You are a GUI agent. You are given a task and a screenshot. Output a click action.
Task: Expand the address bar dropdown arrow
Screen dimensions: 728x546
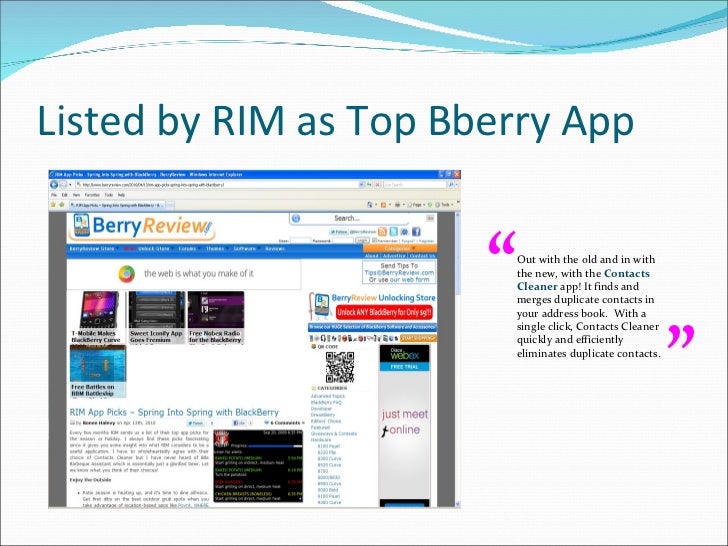pos(361,185)
